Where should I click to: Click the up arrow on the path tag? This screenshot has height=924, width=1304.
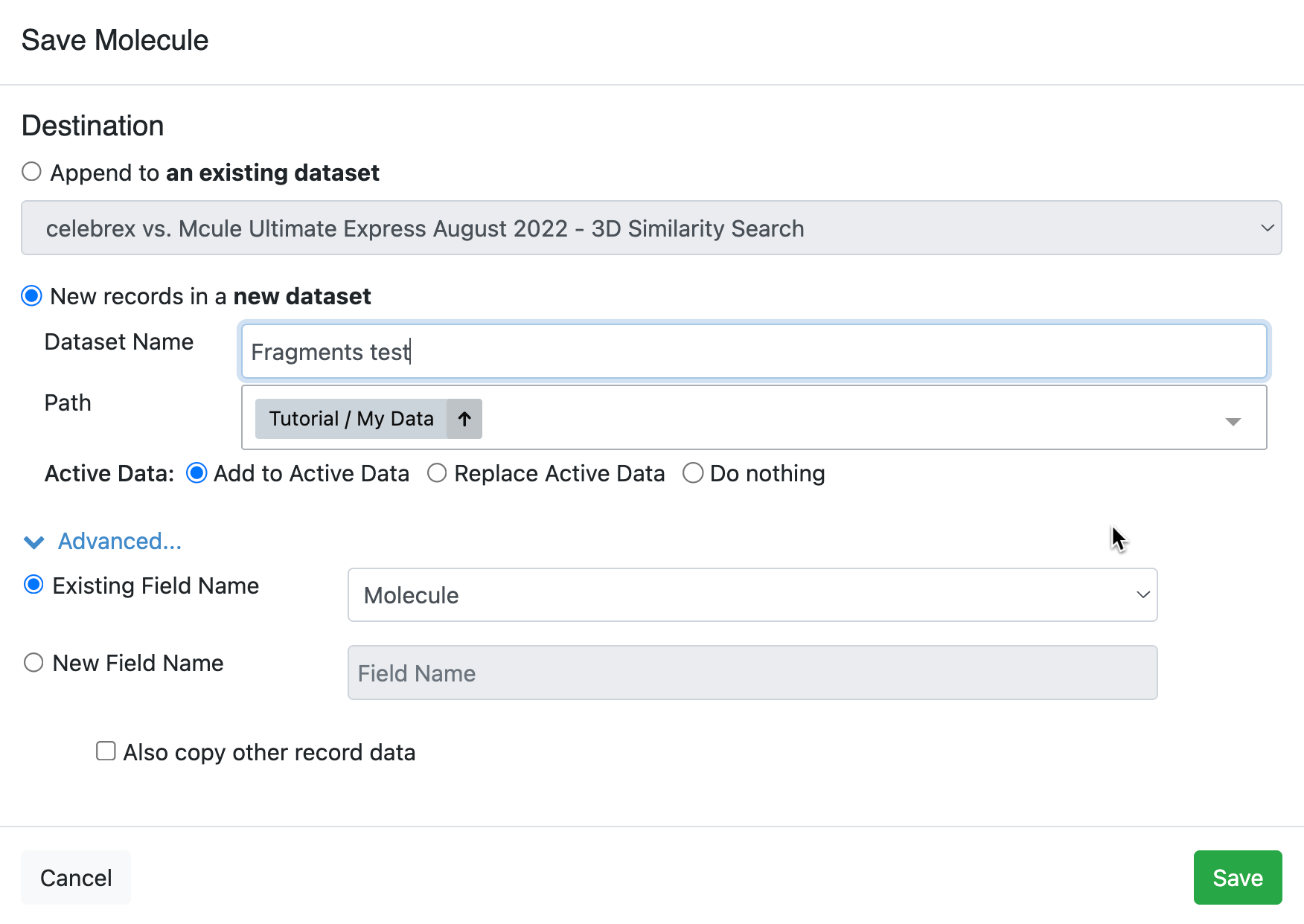pos(464,419)
